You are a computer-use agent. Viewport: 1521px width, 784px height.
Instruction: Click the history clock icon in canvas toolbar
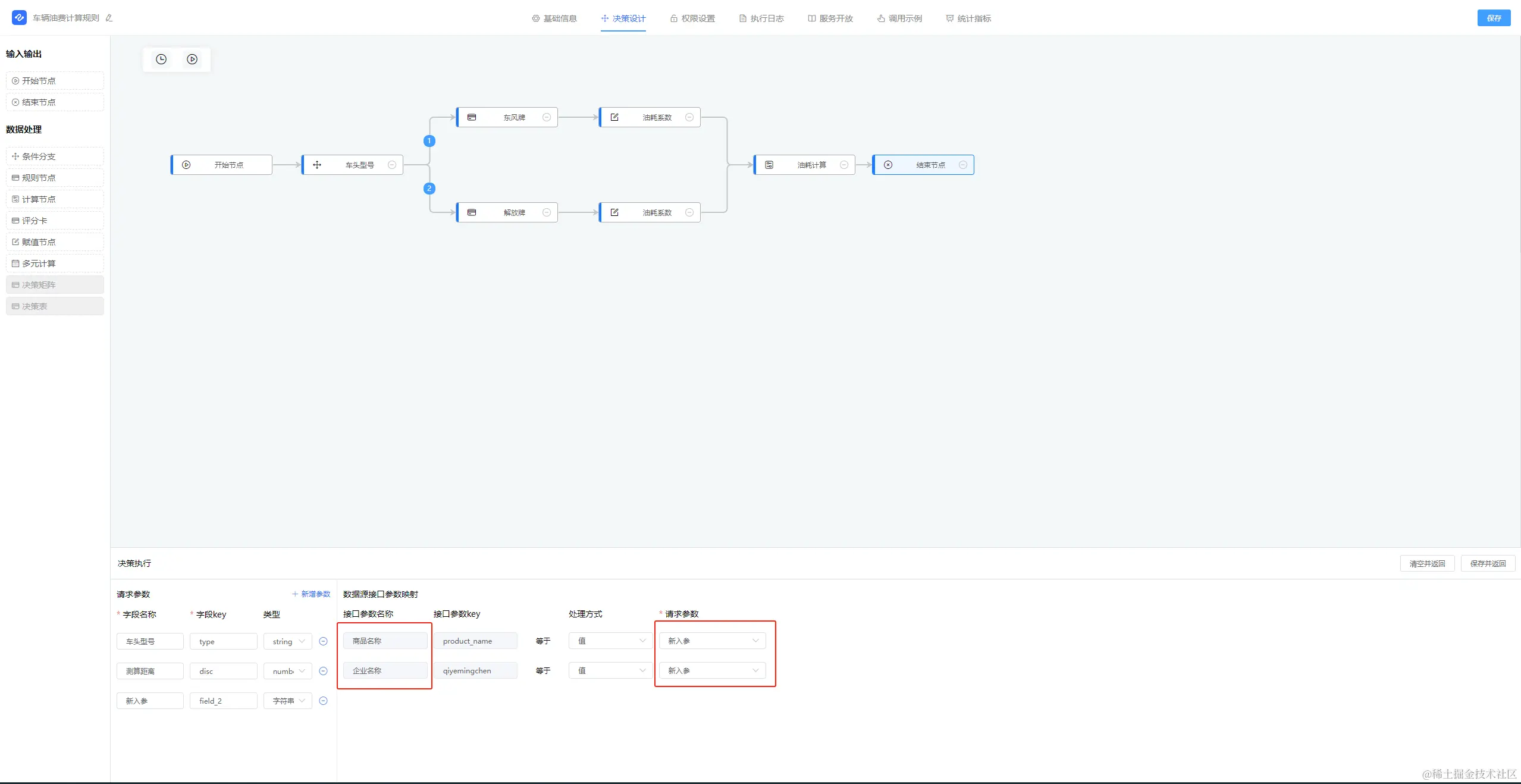[x=161, y=59]
